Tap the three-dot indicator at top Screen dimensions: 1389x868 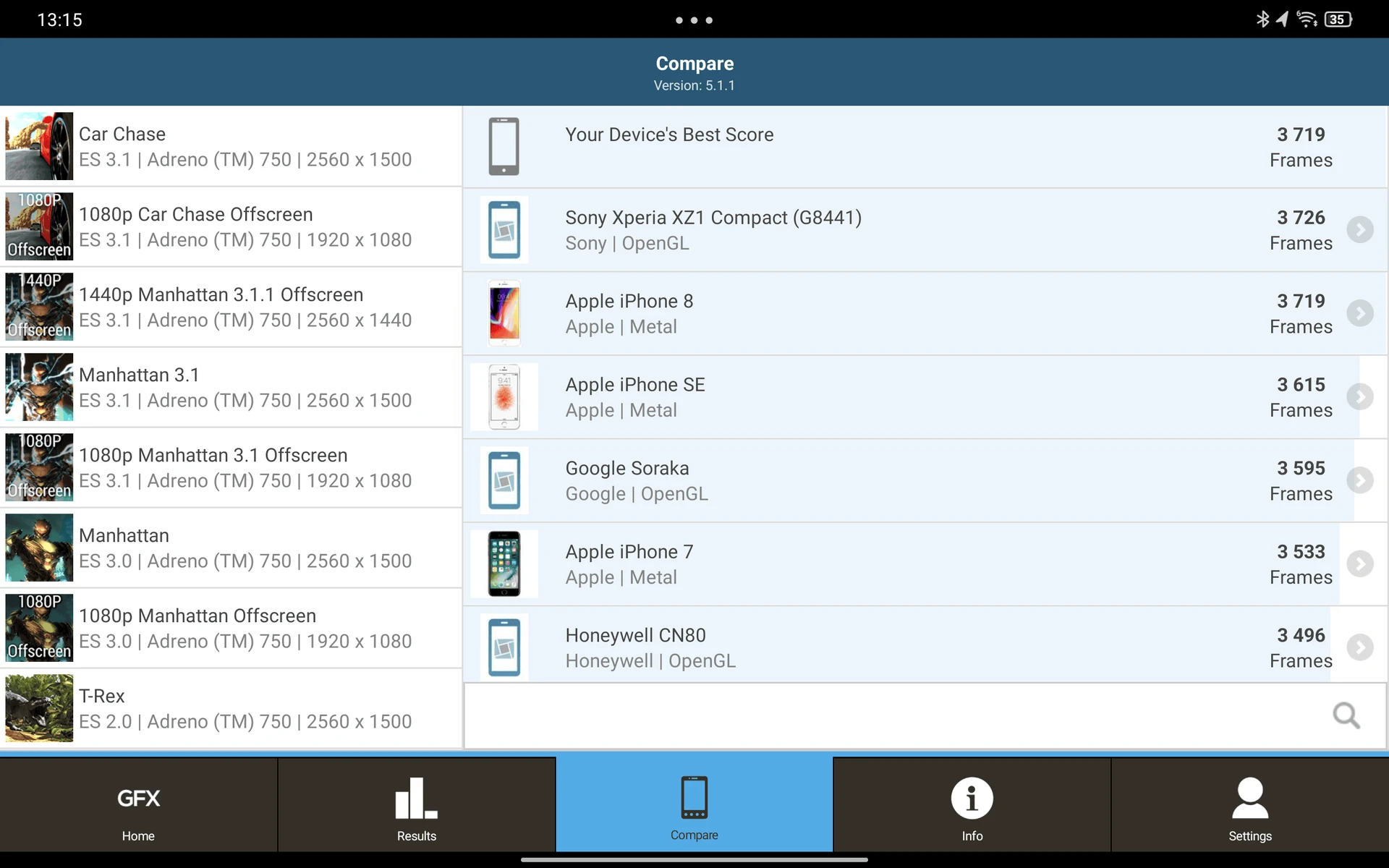pyautogui.click(x=694, y=20)
